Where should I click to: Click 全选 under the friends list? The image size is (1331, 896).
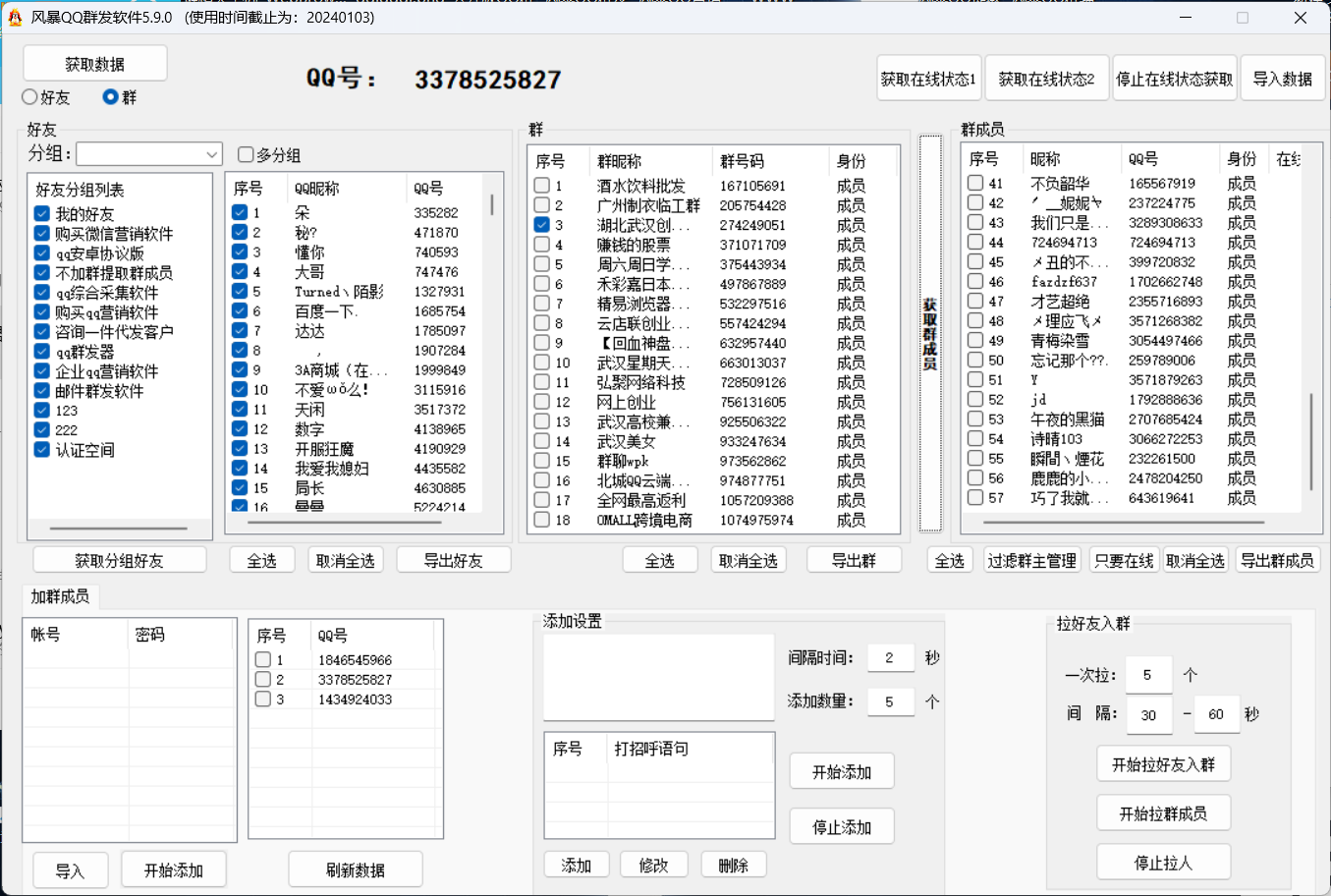(x=261, y=561)
